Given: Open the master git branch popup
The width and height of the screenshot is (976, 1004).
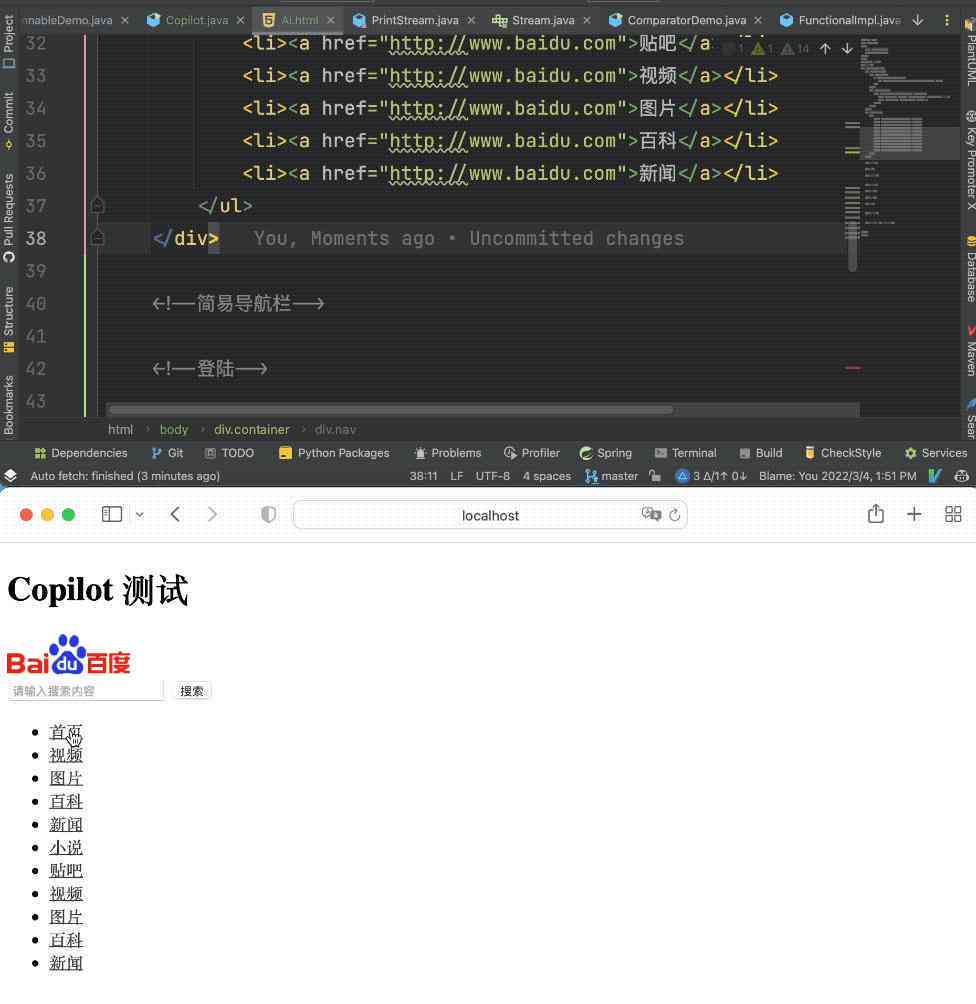Looking at the screenshot, I should (612, 476).
